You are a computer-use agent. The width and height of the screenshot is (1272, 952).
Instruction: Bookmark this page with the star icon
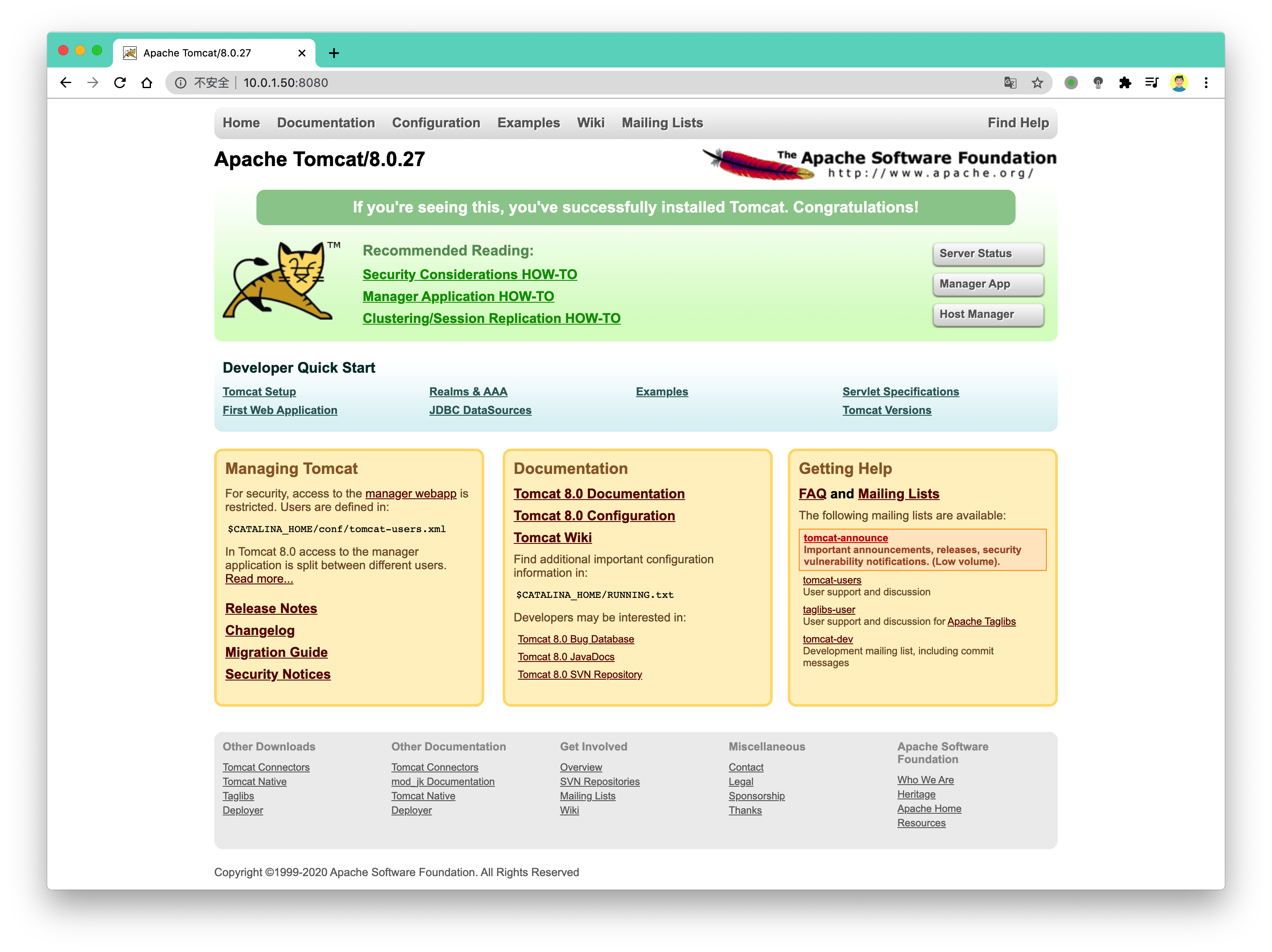tap(1038, 83)
